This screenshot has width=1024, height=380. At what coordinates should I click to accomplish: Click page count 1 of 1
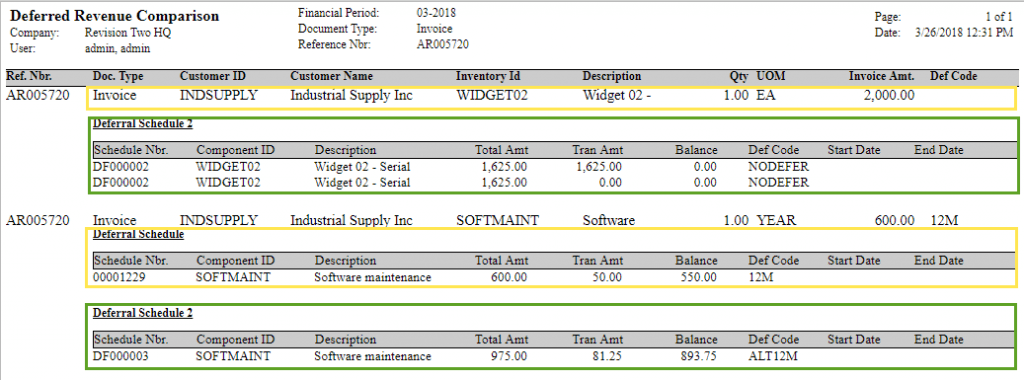pyautogui.click(x=999, y=18)
